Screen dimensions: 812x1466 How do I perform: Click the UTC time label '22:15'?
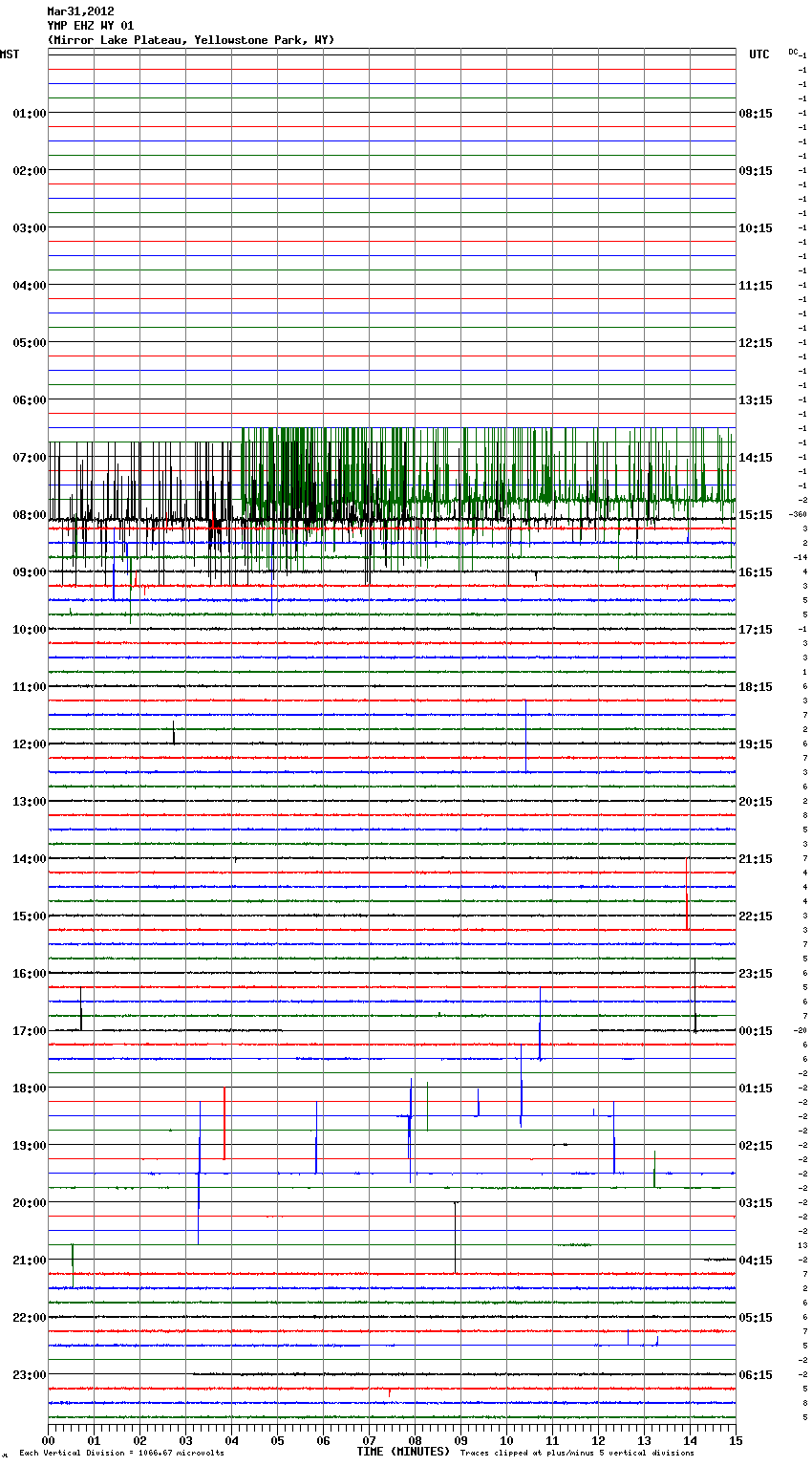point(756,916)
